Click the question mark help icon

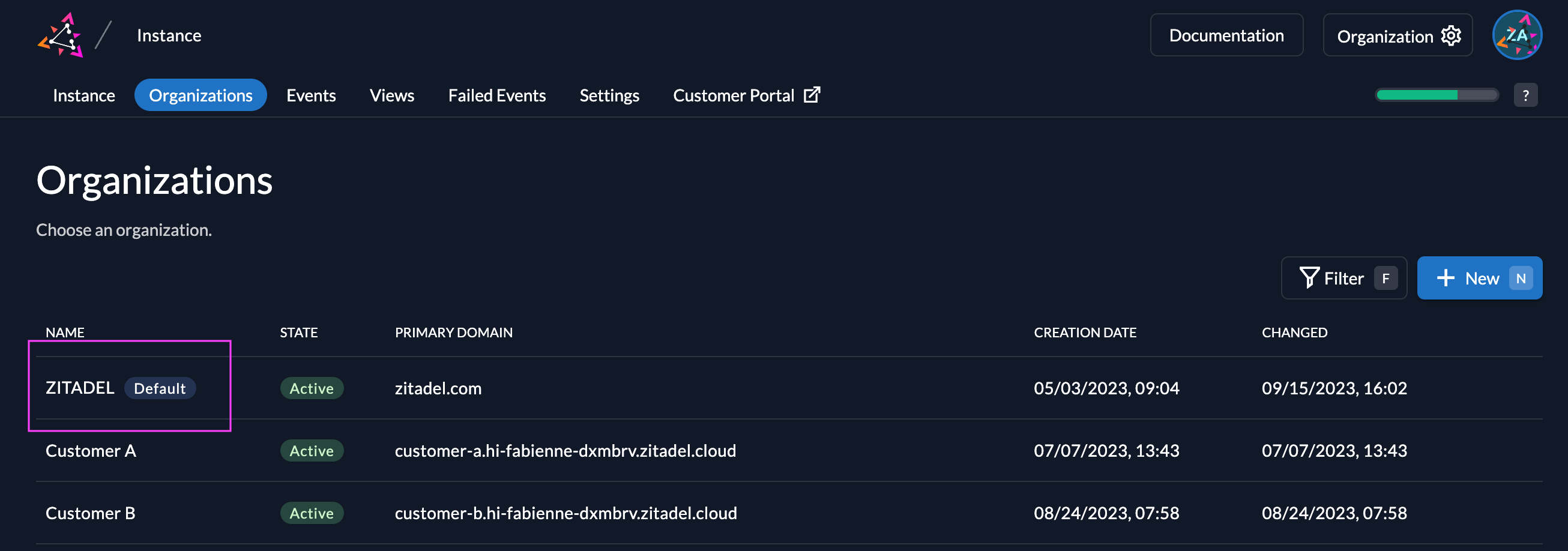coord(1525,95)
